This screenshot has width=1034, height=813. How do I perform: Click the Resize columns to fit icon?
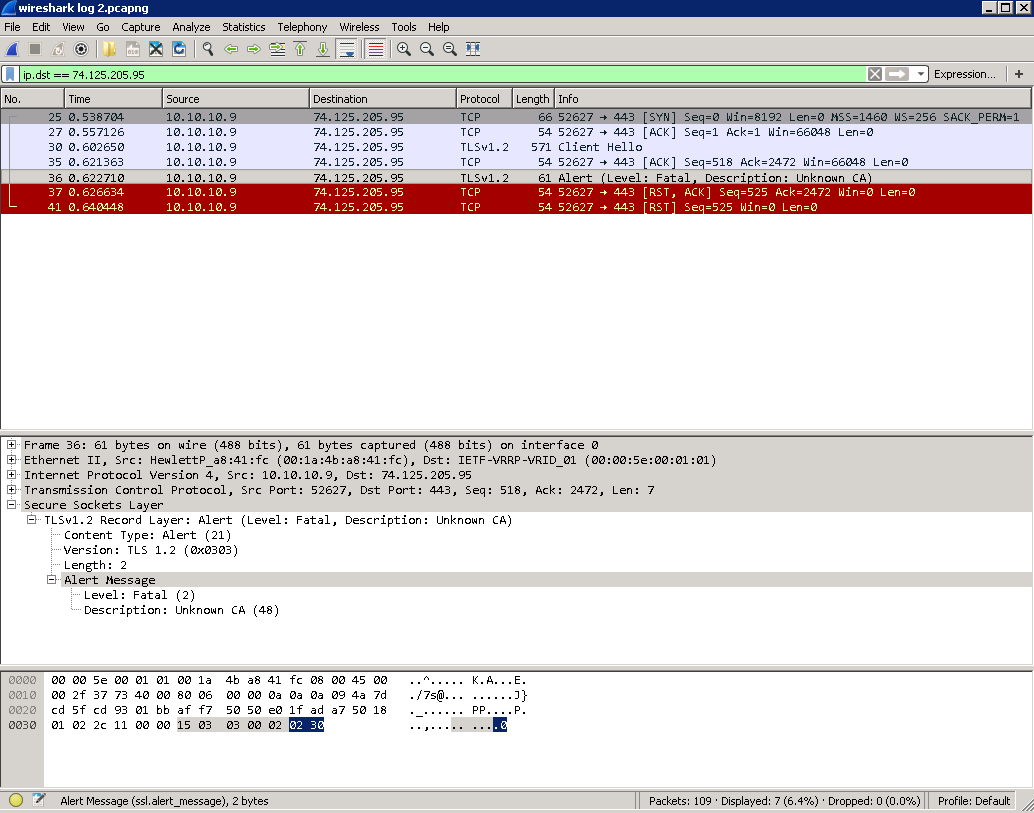coord(473,49)
